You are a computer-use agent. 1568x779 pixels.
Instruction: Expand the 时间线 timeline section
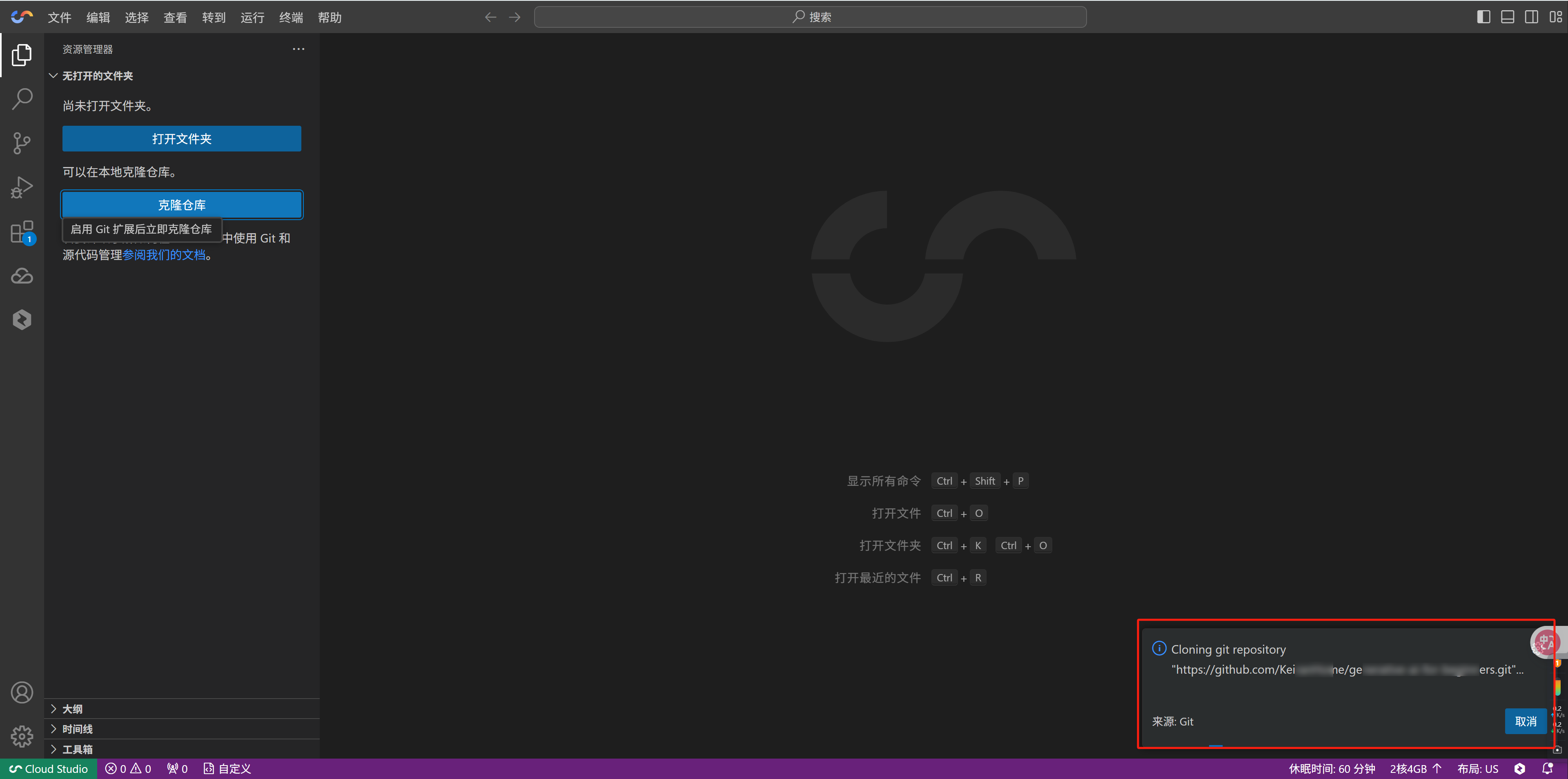(x=77, y=729)
